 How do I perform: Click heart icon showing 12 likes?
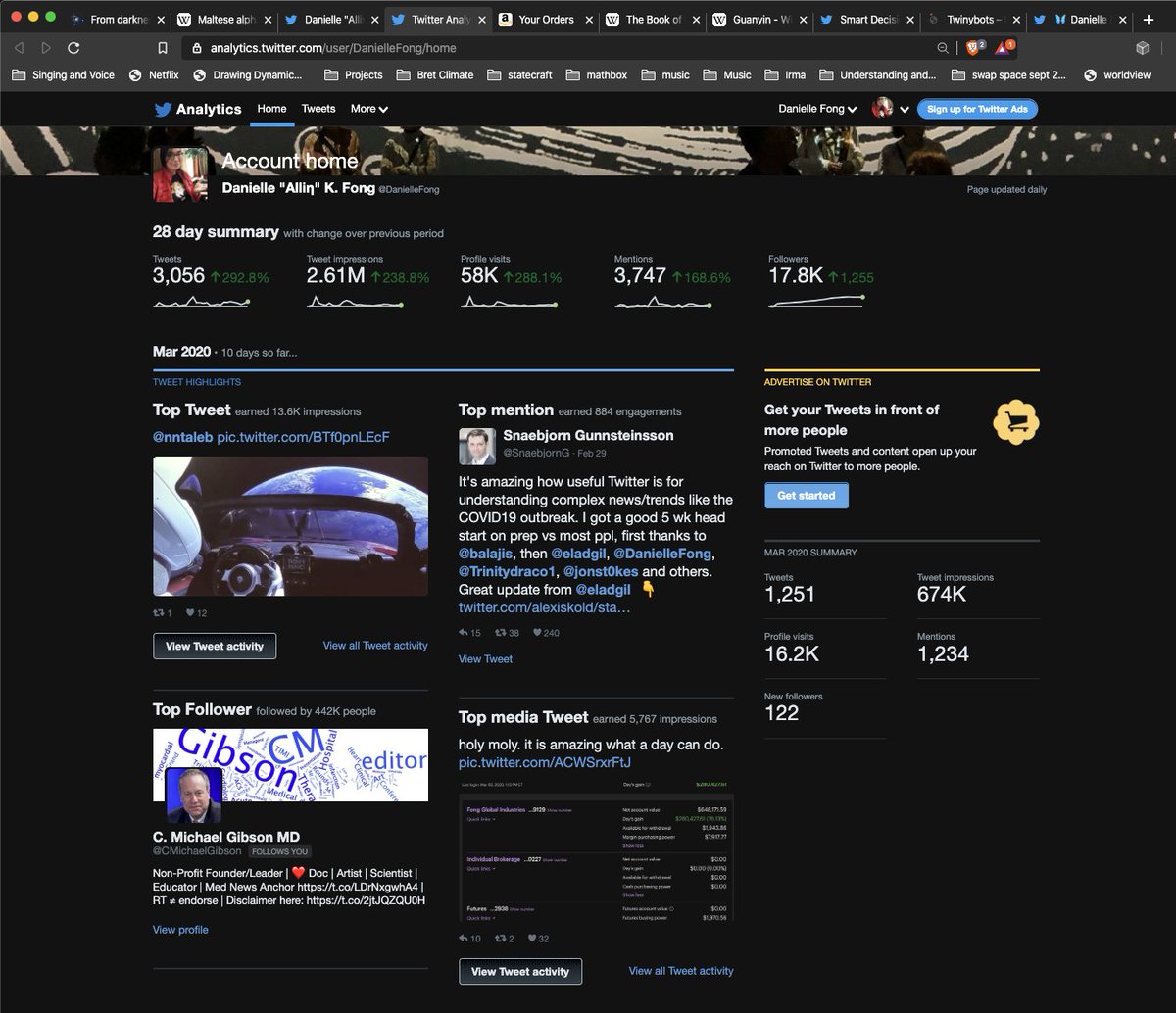pyautogui.click(x=190, y=613)
